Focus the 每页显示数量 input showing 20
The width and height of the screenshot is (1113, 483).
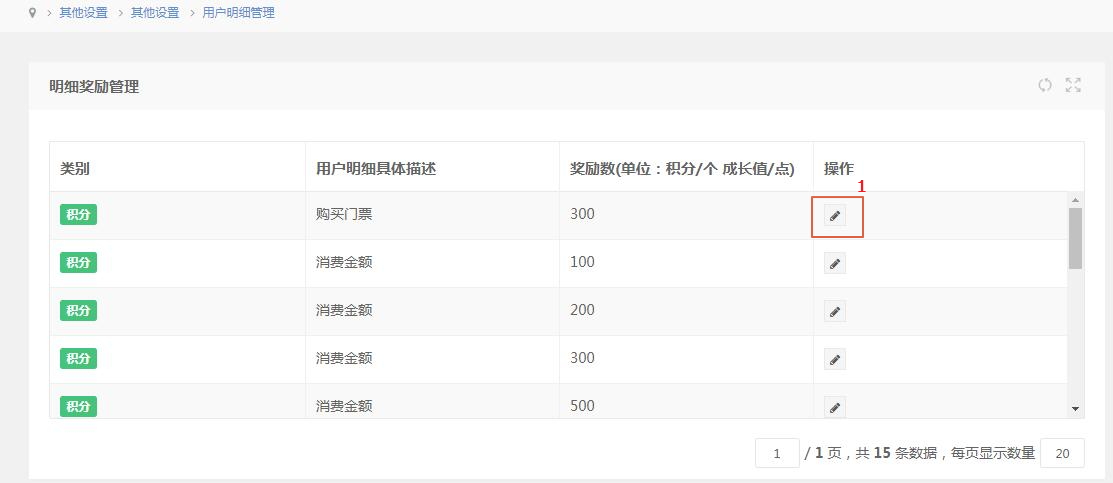click(x=1062, y=453)
